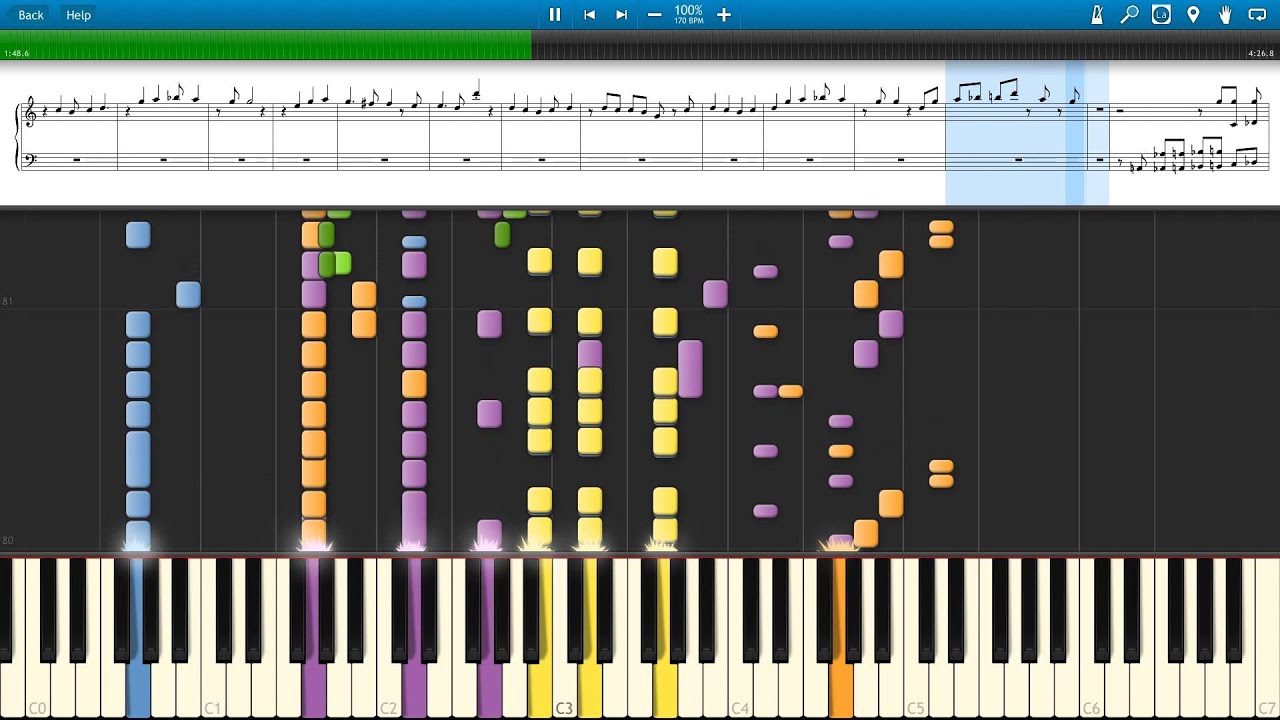Skip back to the previous section
Viewport: 1280px width, 720px height.
click(589, 15)
